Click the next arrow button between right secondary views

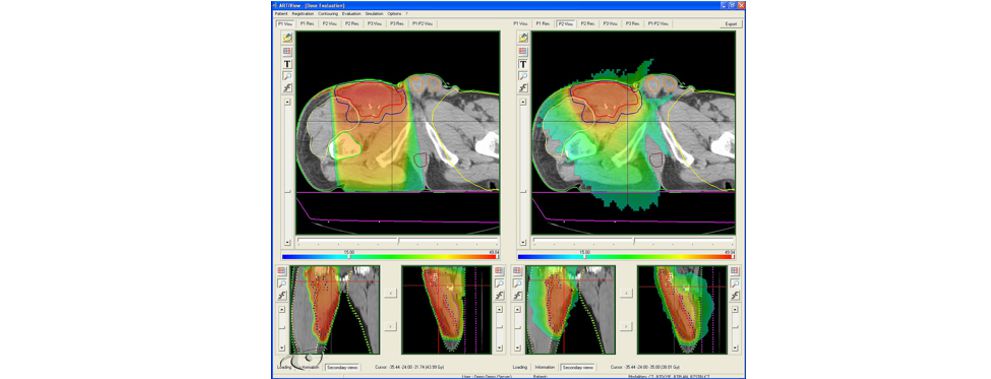click(626, 326)
